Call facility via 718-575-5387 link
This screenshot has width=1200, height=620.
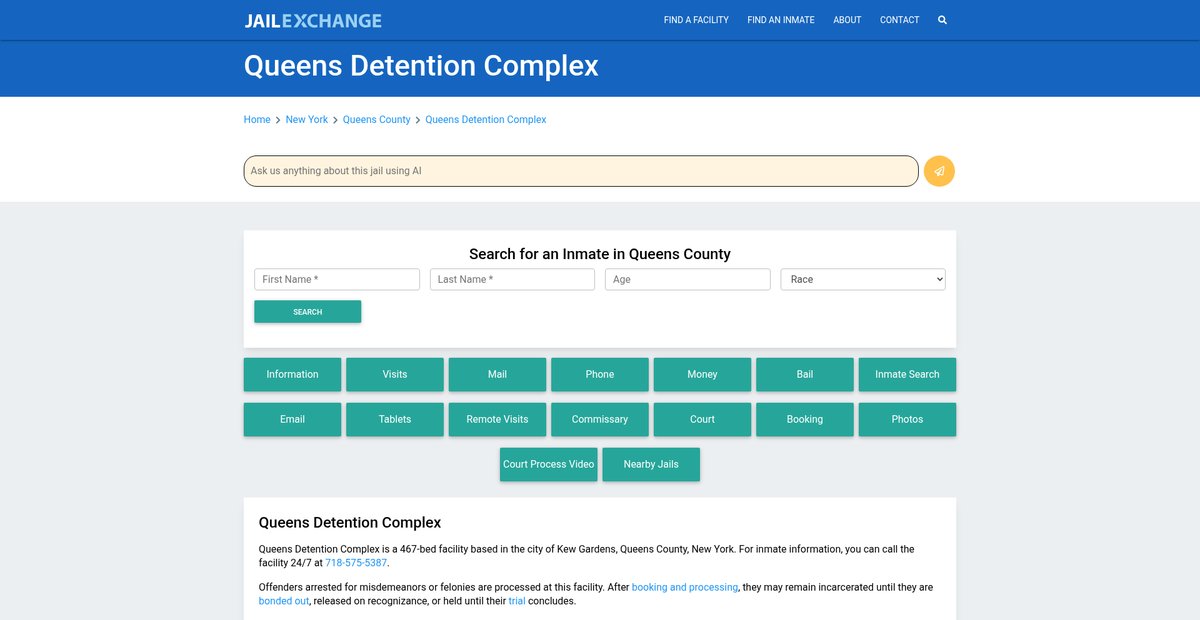click(x=355, y=563)
